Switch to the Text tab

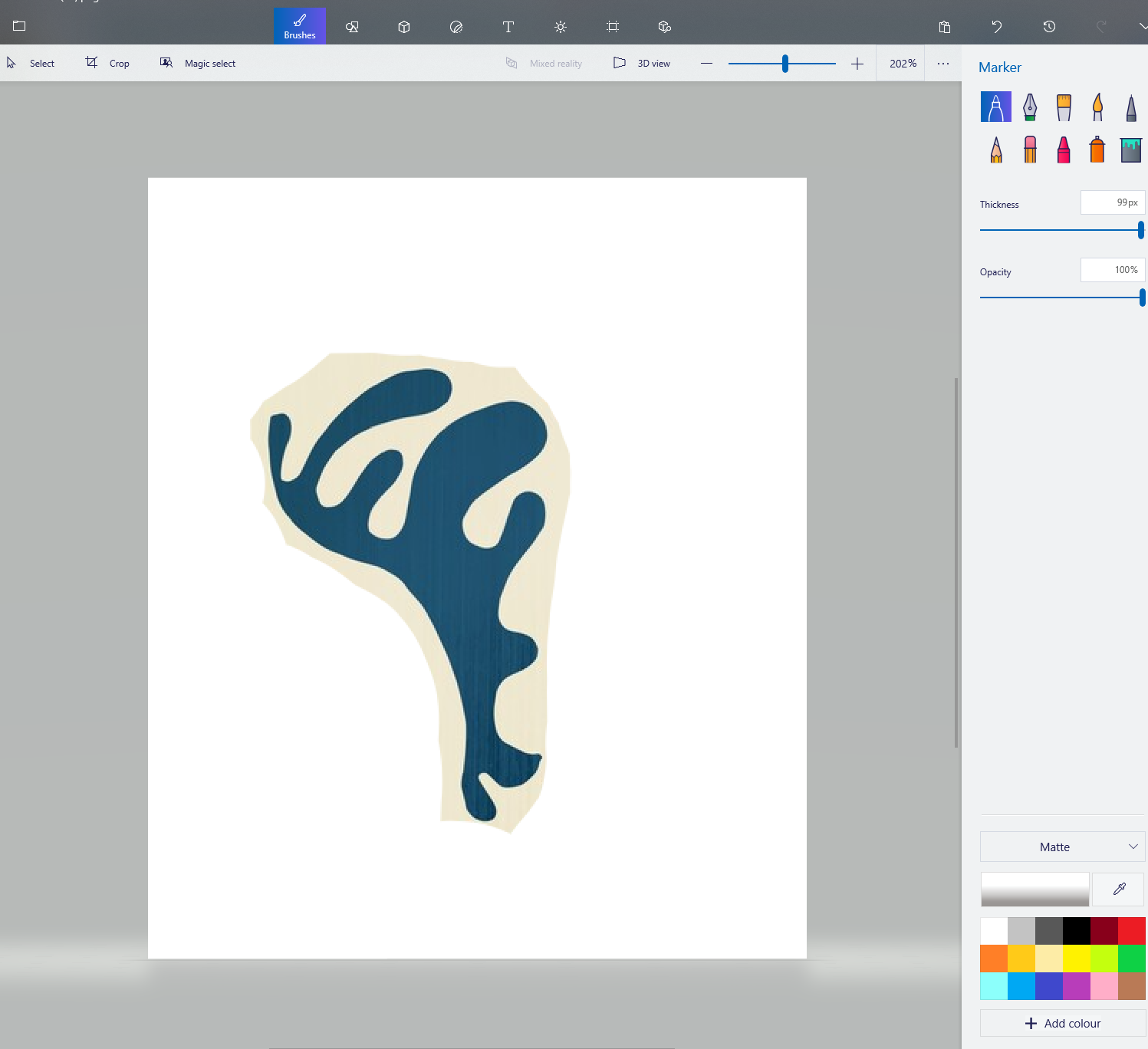click(x=508, y=27)
